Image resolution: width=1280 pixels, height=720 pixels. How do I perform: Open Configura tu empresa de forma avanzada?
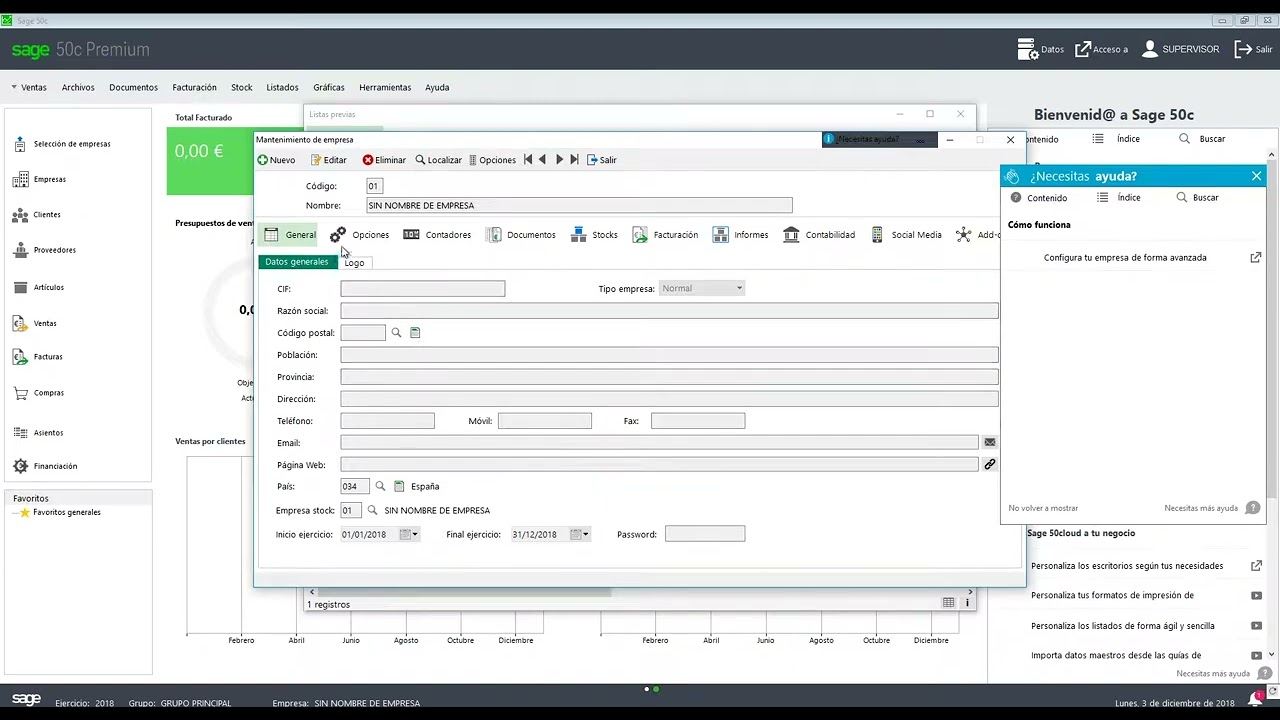coord(1125,258)
